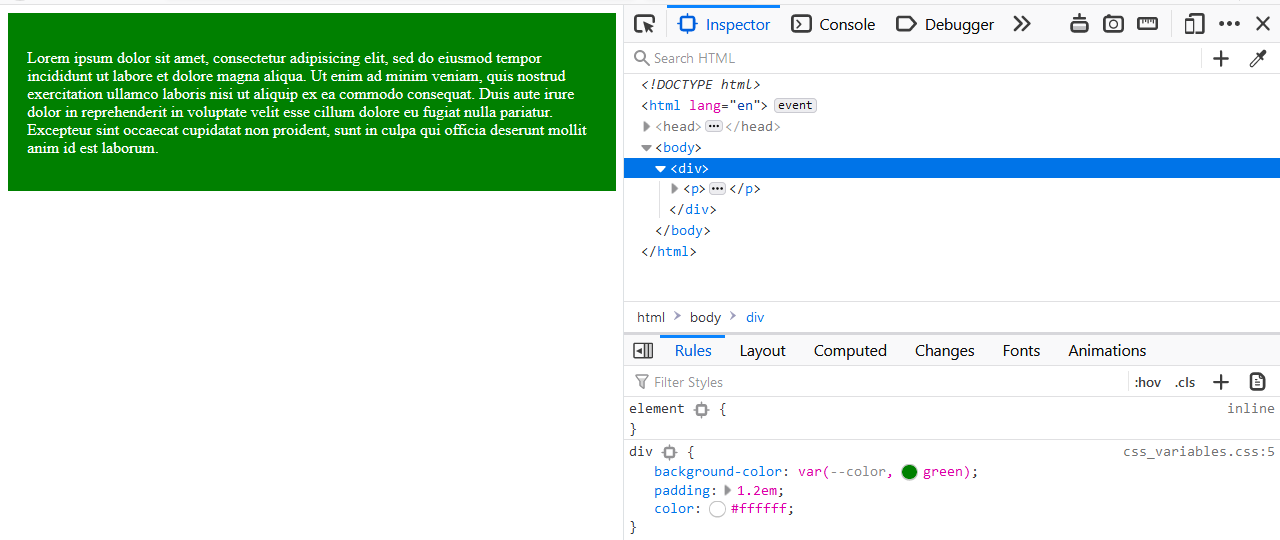
Task: Expand the p element node
Action: (x=675, y=189)
